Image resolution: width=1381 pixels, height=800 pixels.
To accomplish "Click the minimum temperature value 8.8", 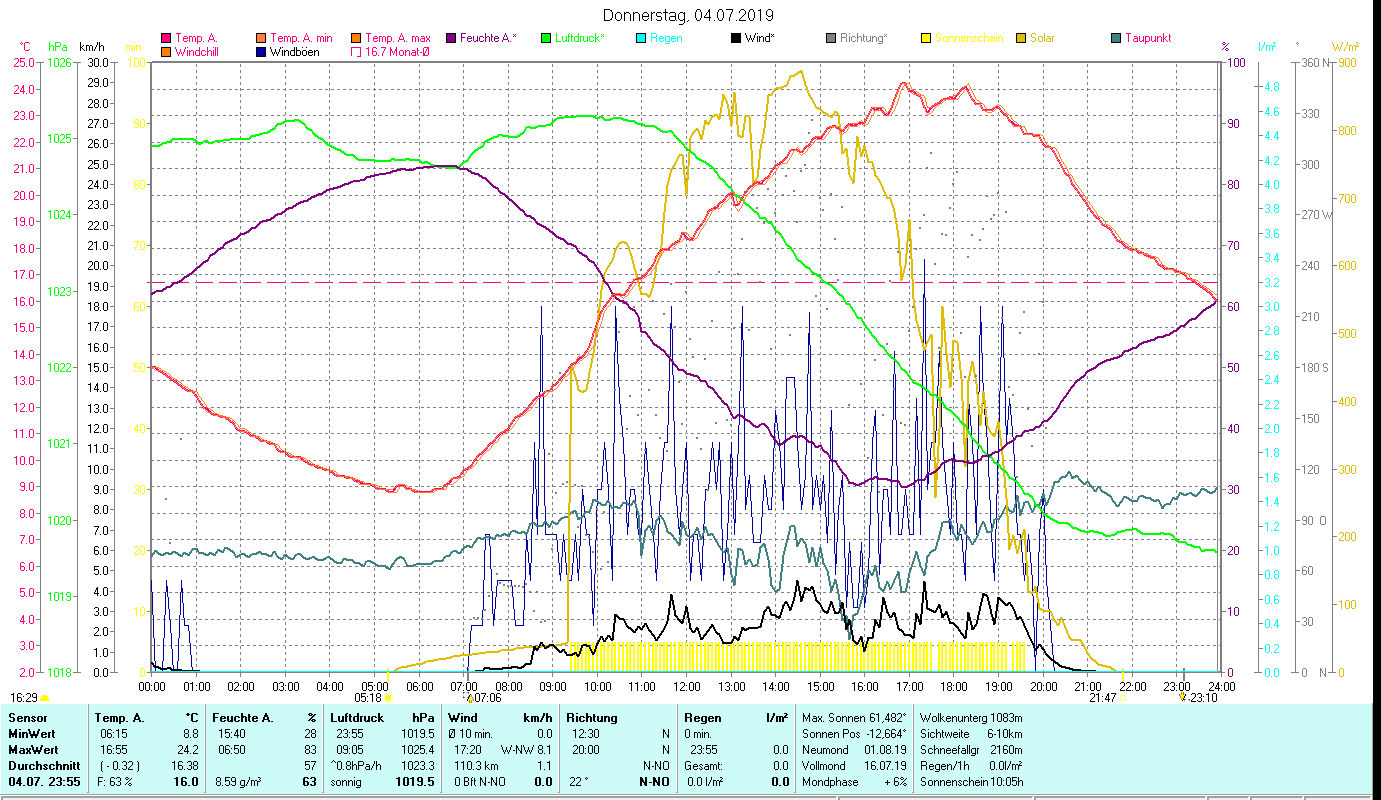I will pos(189,733).
